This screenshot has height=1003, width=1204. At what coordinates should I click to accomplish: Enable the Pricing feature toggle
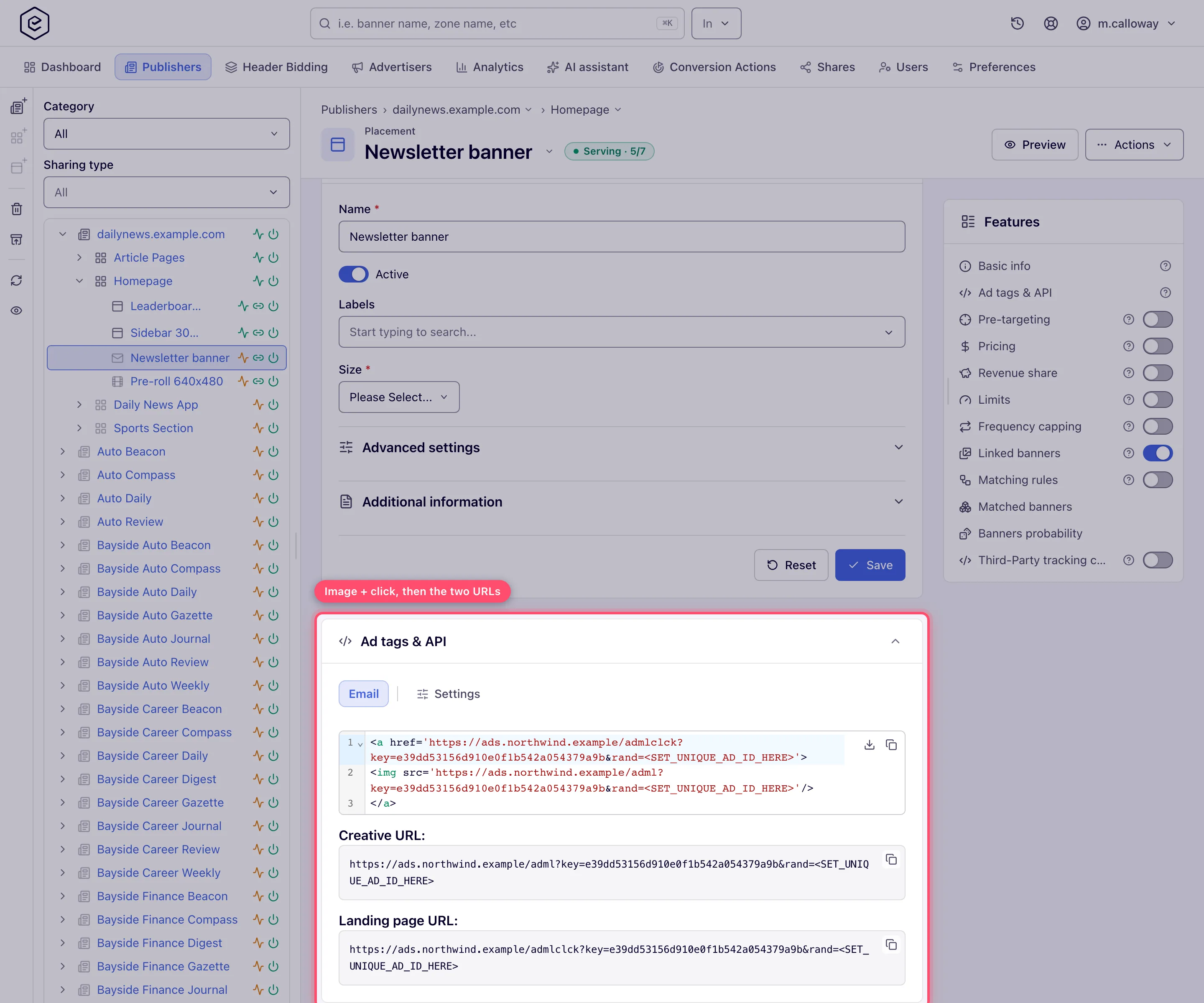pos(1158,346)
